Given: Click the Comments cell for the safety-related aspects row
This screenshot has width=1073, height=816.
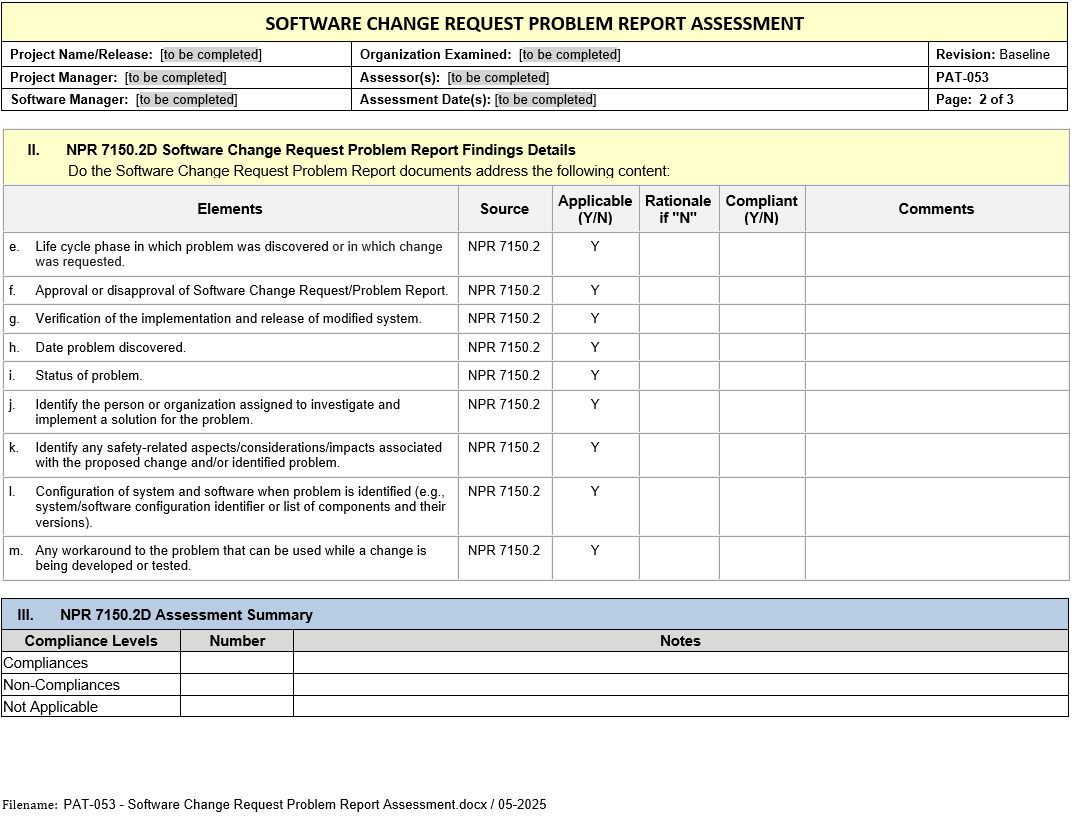Looking at the screenshot, I should [x=936, y=455].
